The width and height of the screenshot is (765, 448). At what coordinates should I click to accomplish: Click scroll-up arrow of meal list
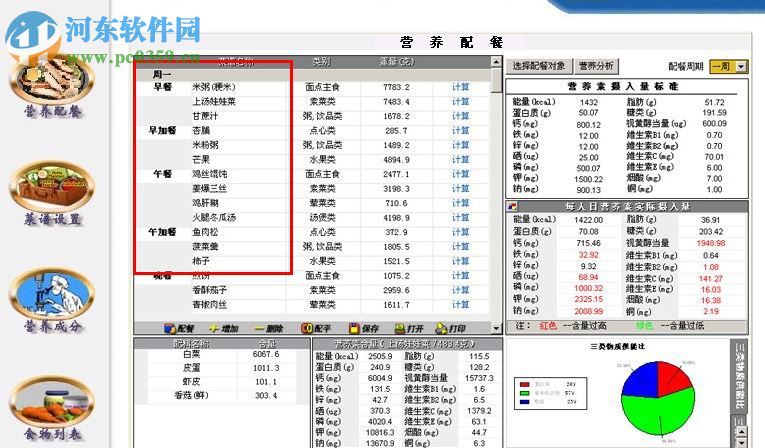pyautogui.click(x=496, y=62)
